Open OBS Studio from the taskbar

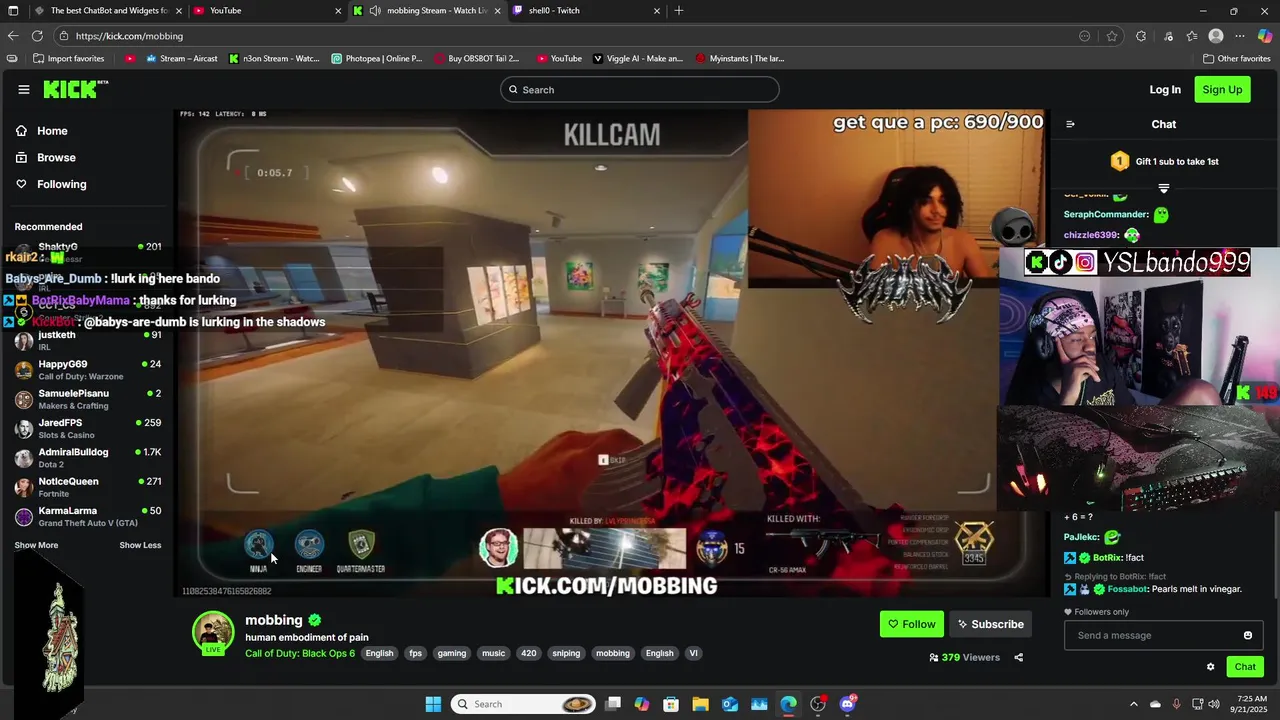point(818,704)
